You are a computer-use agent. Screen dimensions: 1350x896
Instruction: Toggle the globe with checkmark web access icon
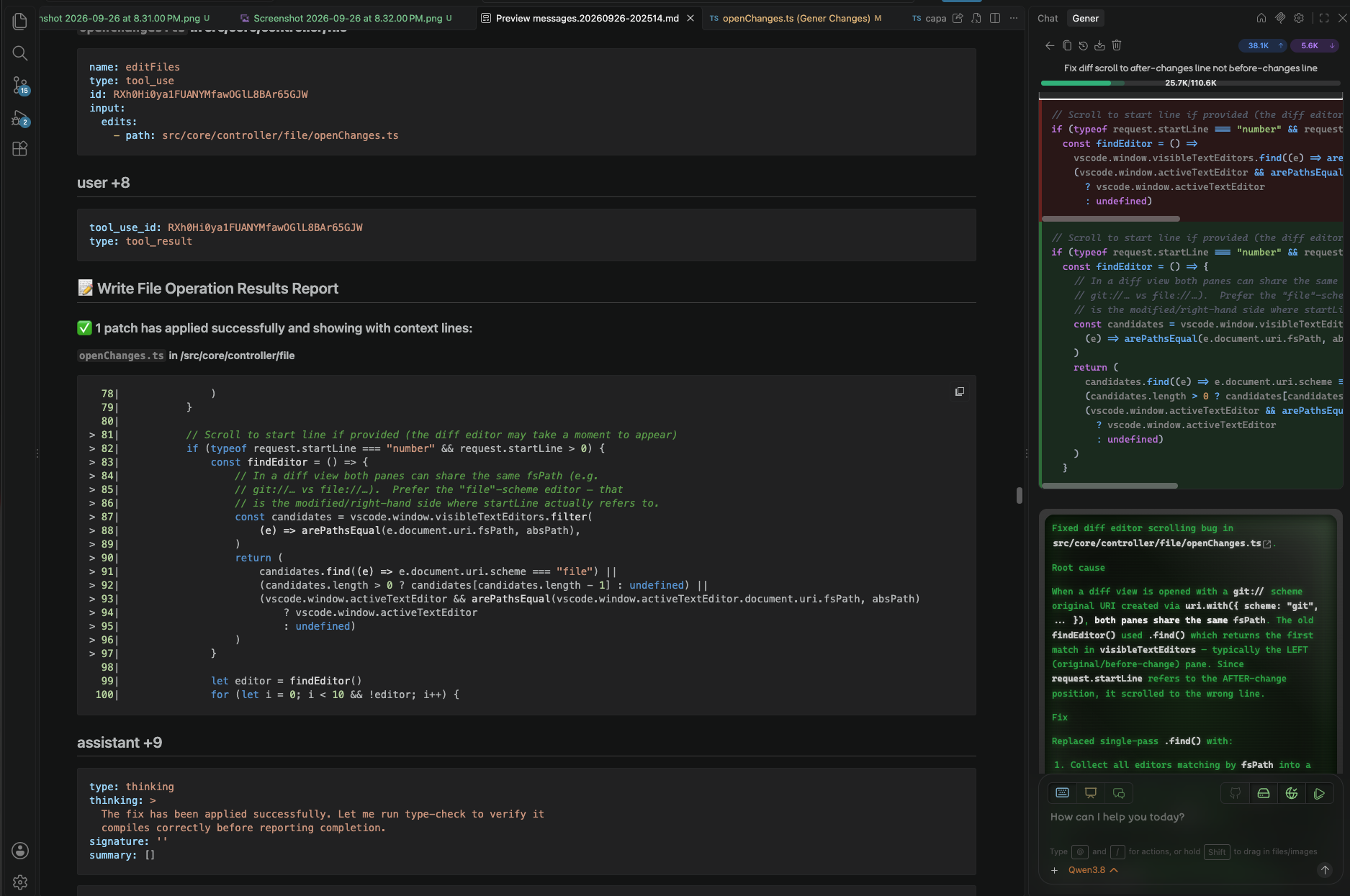1292,792
